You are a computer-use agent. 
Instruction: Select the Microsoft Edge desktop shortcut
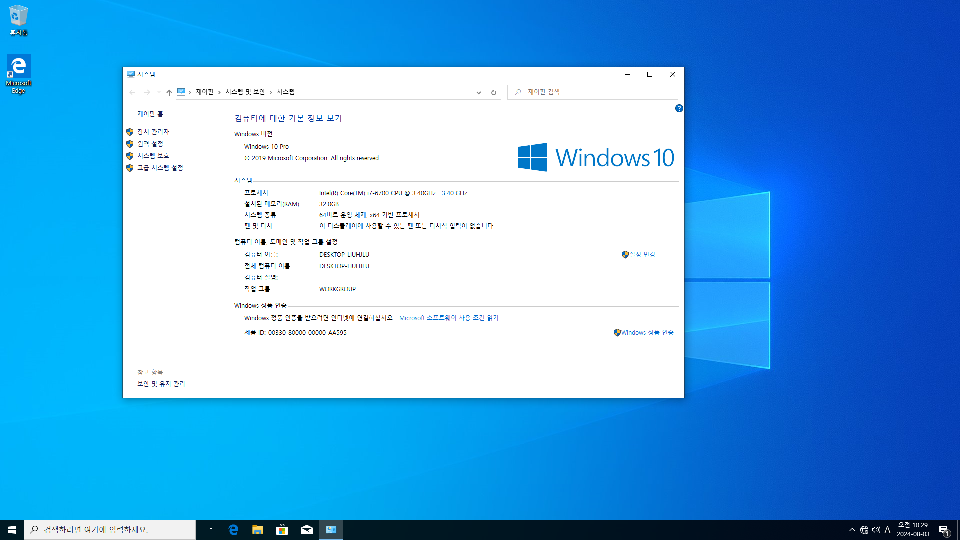[18, 74]
